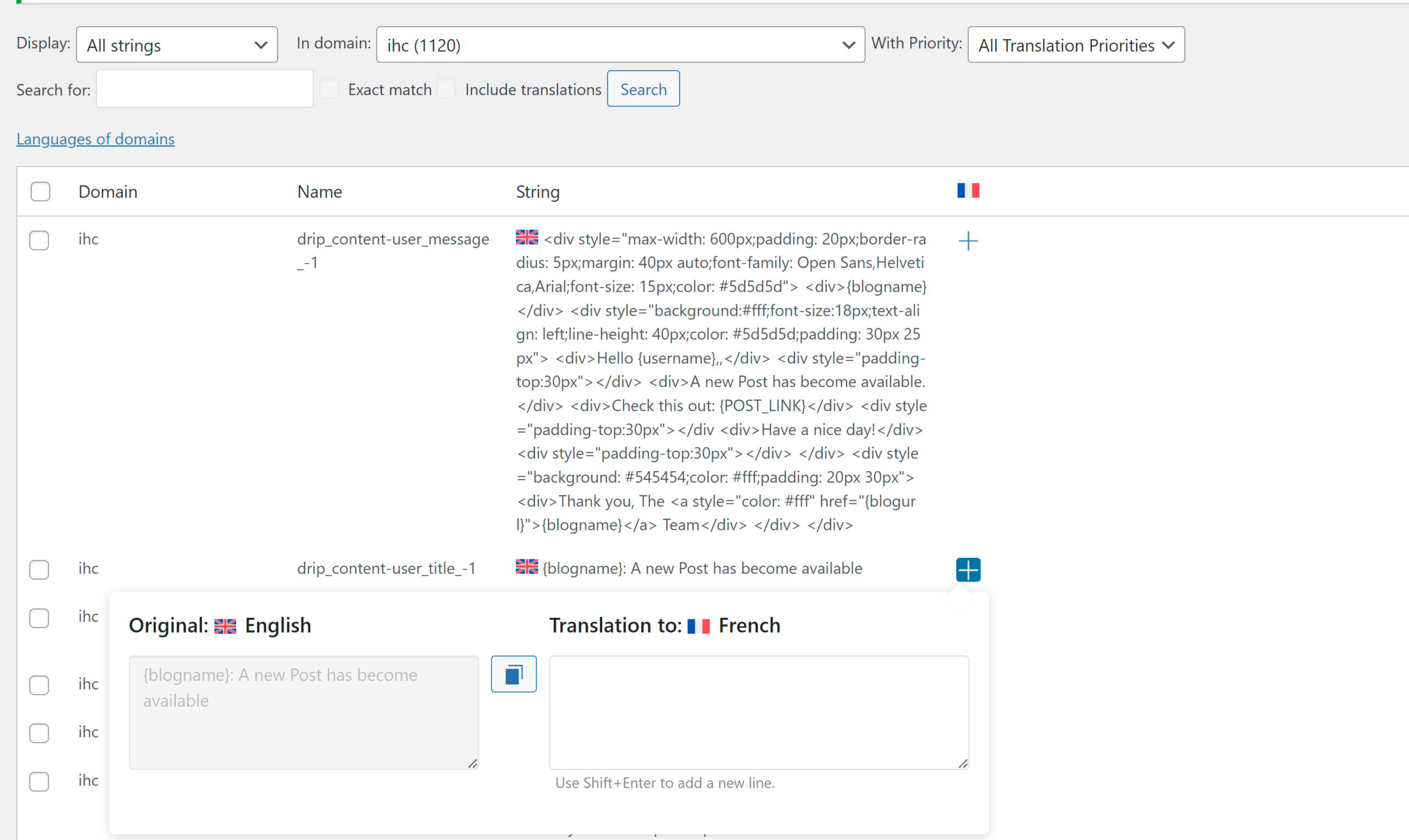1409x840 pixels.
Task: Open the All Translation Priorities dropdown
Action: tap(1076, 45)
